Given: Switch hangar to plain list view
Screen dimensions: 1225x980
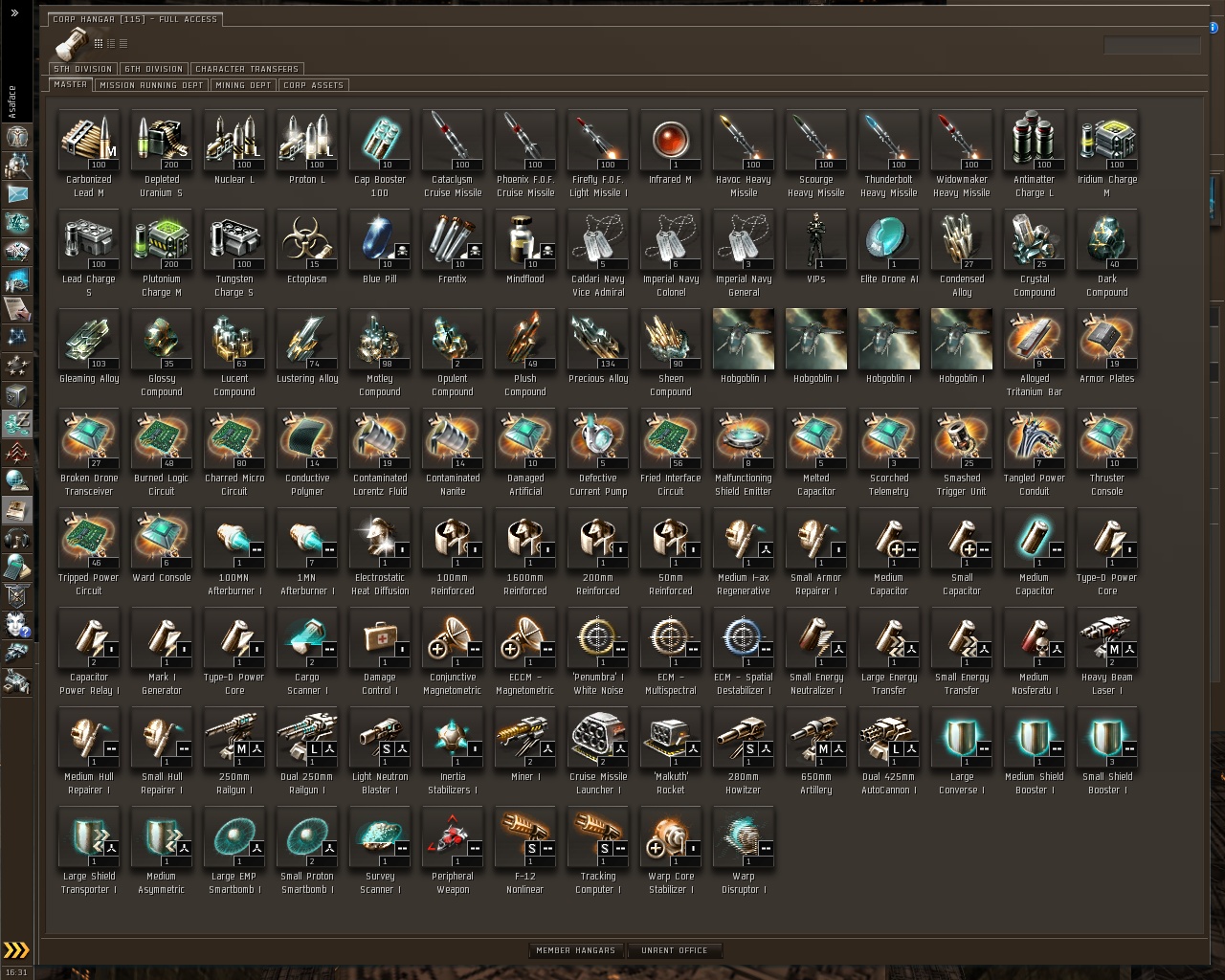Looking at the screenshot, I should point(122,43).
